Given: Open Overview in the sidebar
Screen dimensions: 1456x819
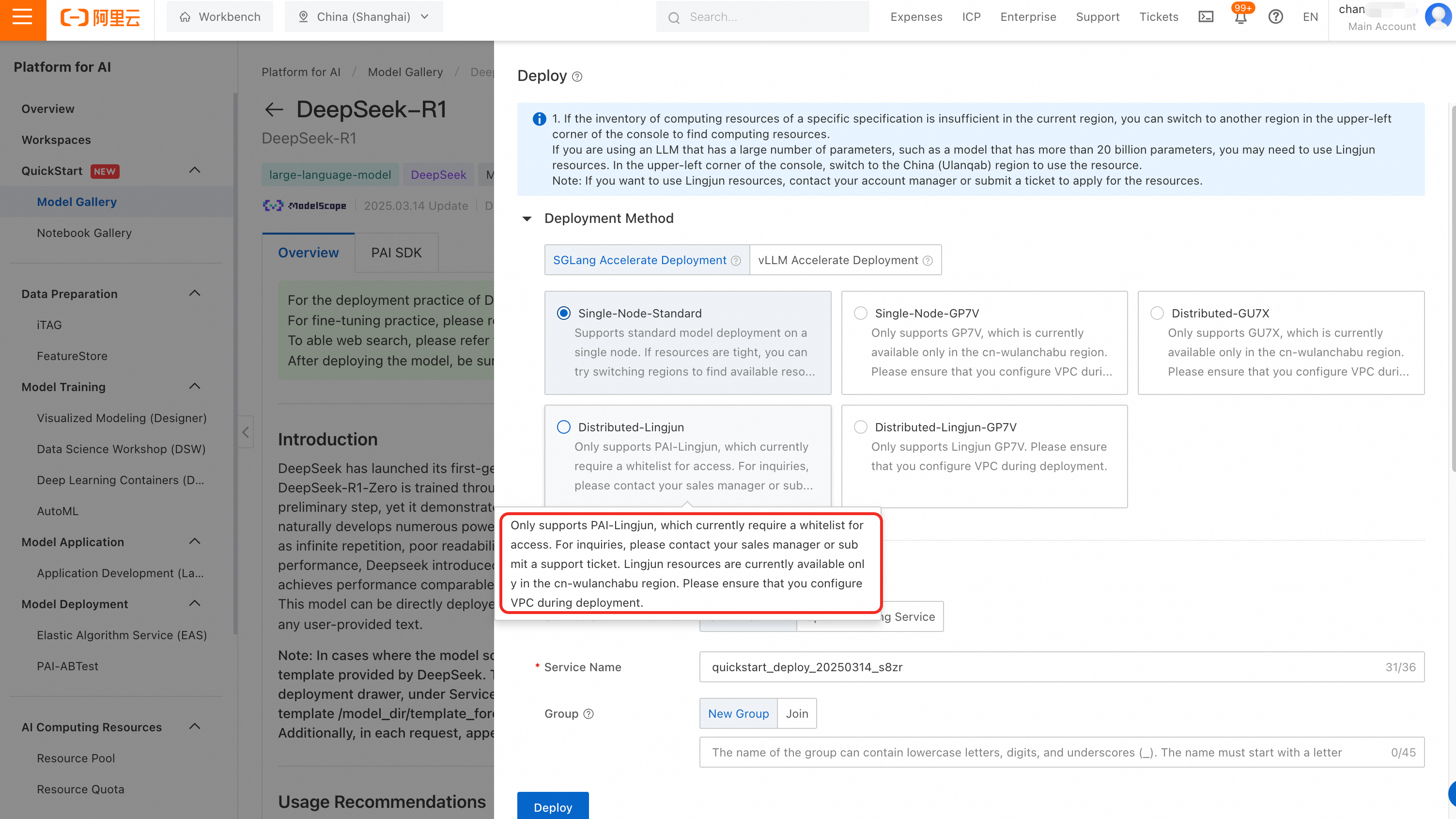Looking at the screenshot, I should (x=47, y=109).
